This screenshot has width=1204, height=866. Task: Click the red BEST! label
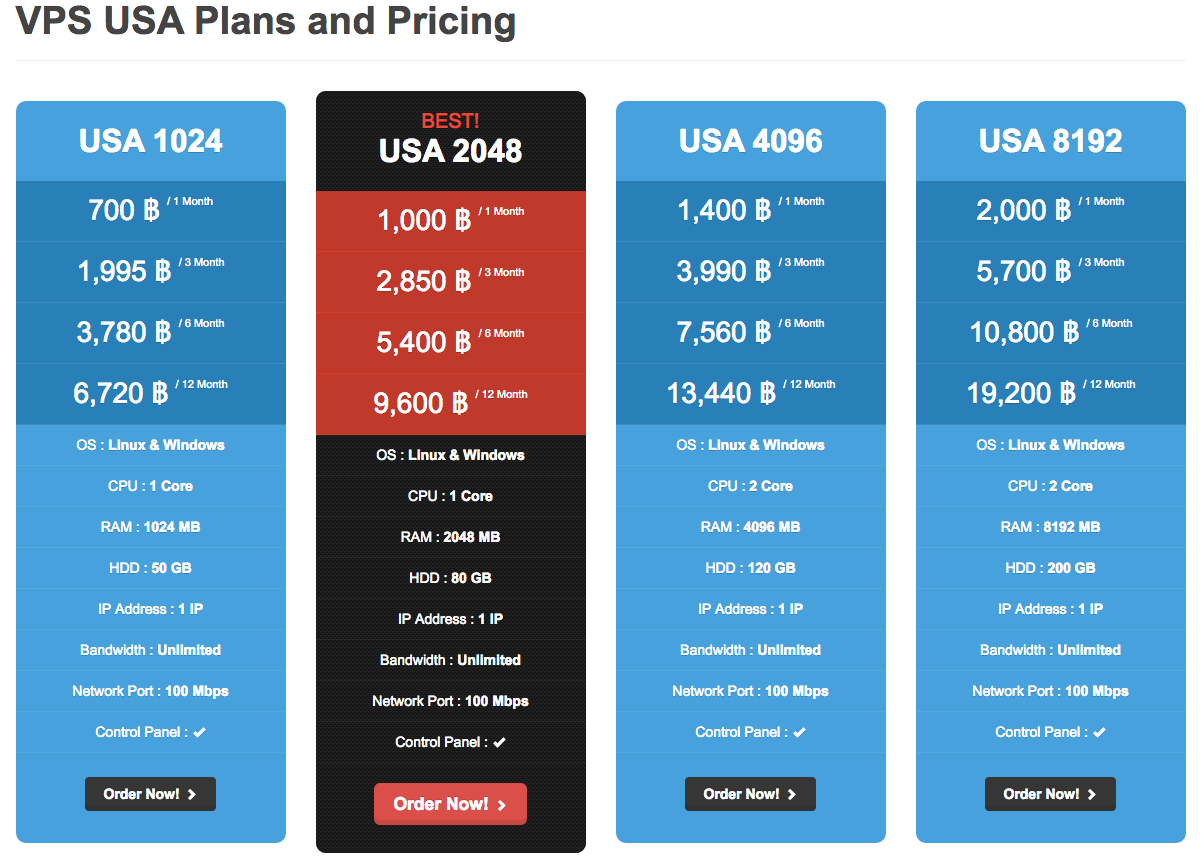tap(450, 121)
